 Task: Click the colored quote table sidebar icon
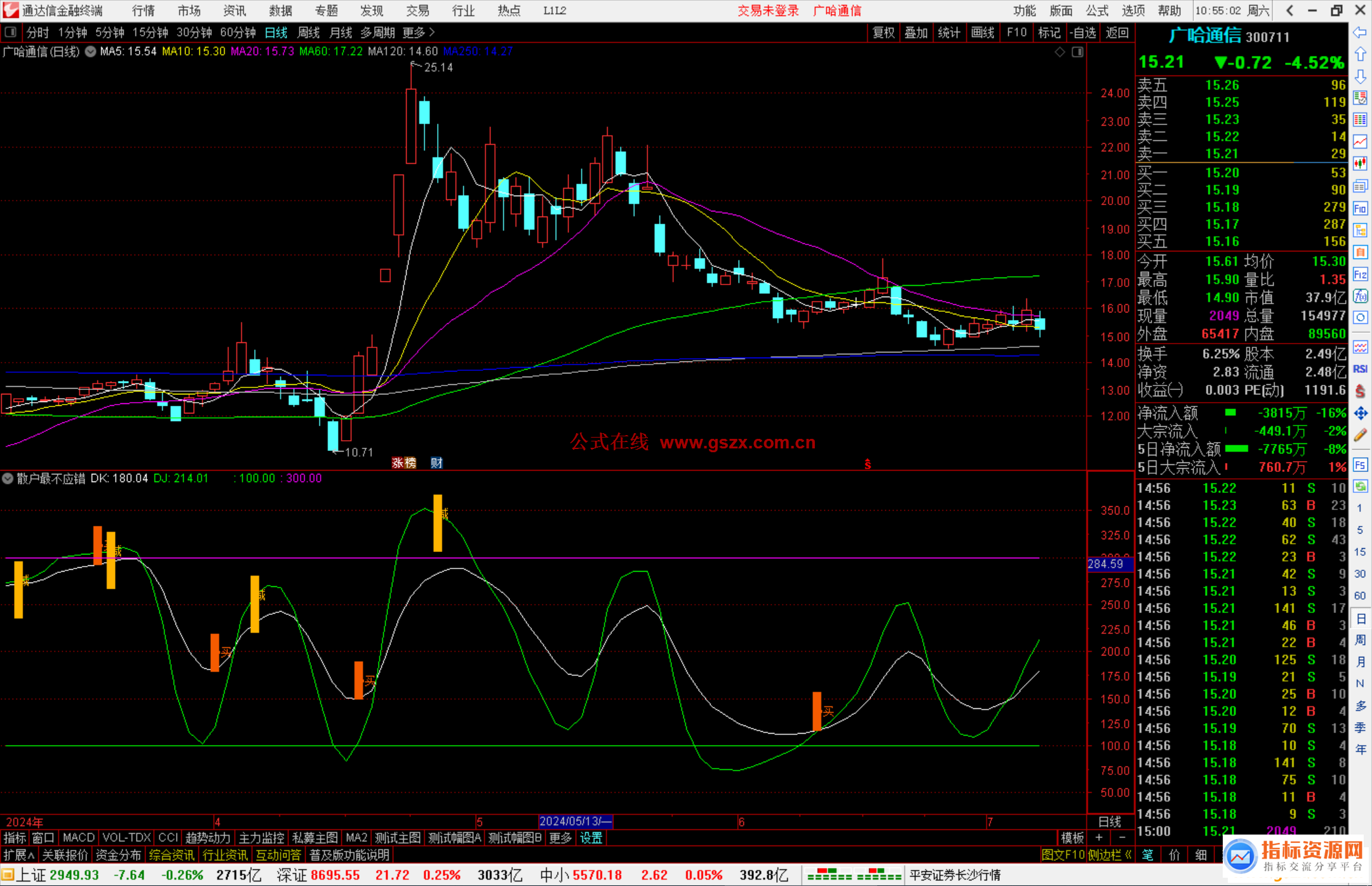click(1360, 120)
